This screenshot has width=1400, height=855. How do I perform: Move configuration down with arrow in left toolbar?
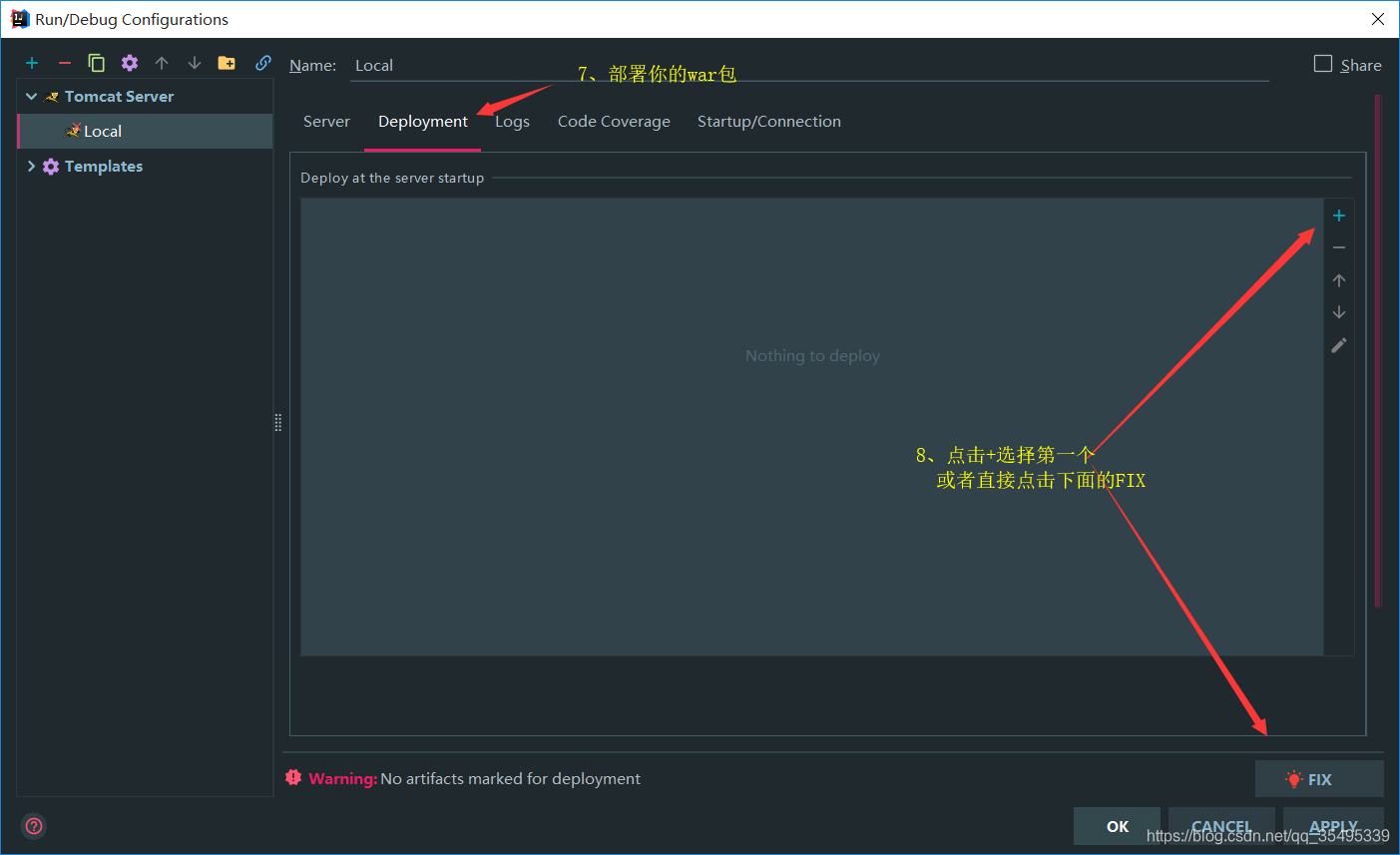[x=195, y=63]
